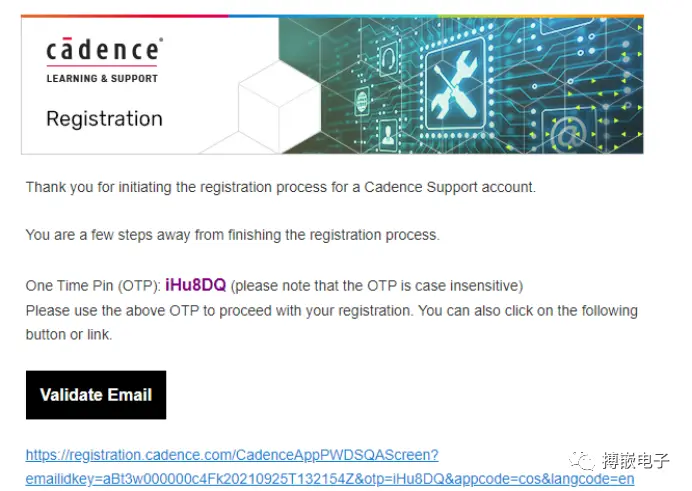
Task: Click the user profile icon in the banner
Action: click(388, 135)
